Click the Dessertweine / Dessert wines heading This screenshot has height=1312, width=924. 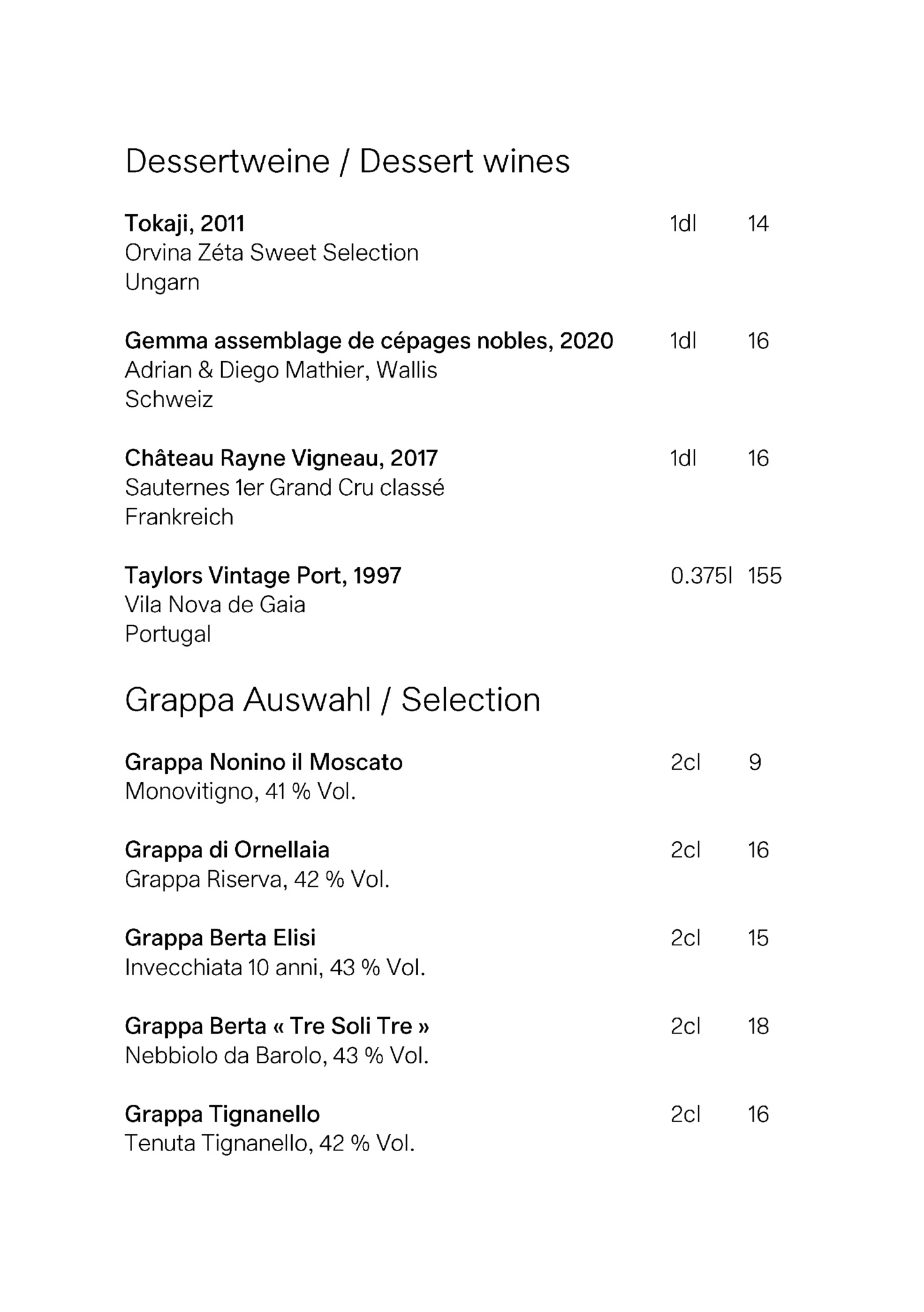pyautogui.click(x=347, y=161)
